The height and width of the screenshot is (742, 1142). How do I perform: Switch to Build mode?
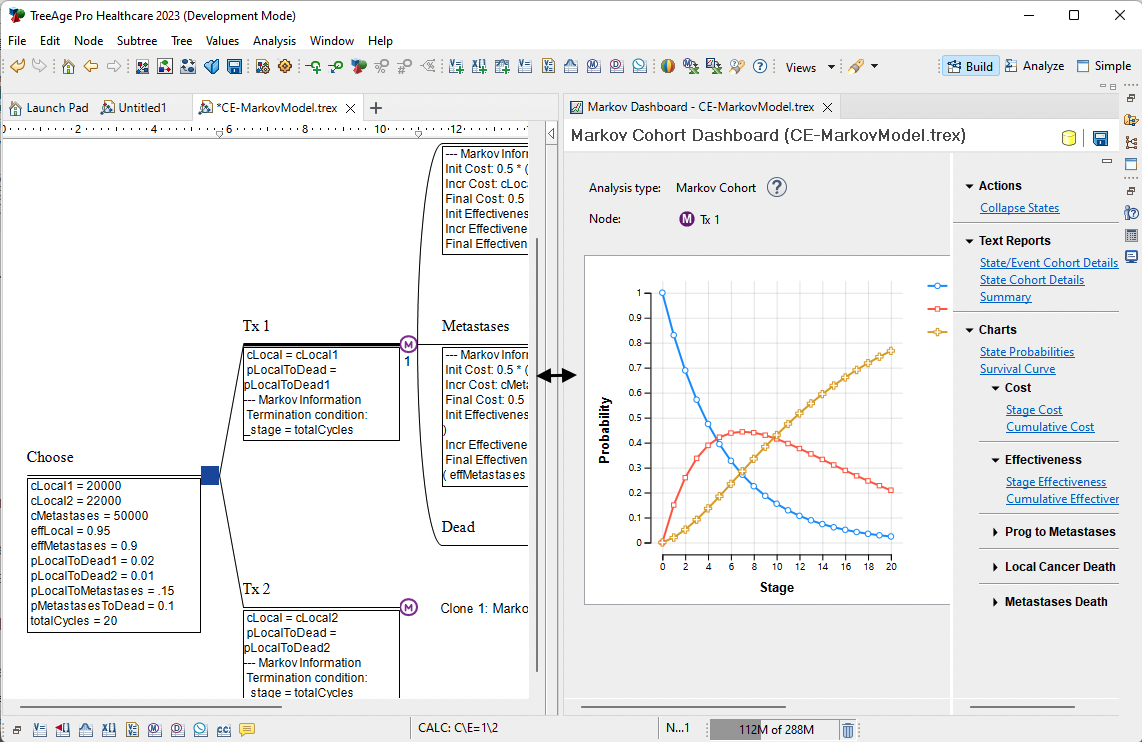coord(968,66)
